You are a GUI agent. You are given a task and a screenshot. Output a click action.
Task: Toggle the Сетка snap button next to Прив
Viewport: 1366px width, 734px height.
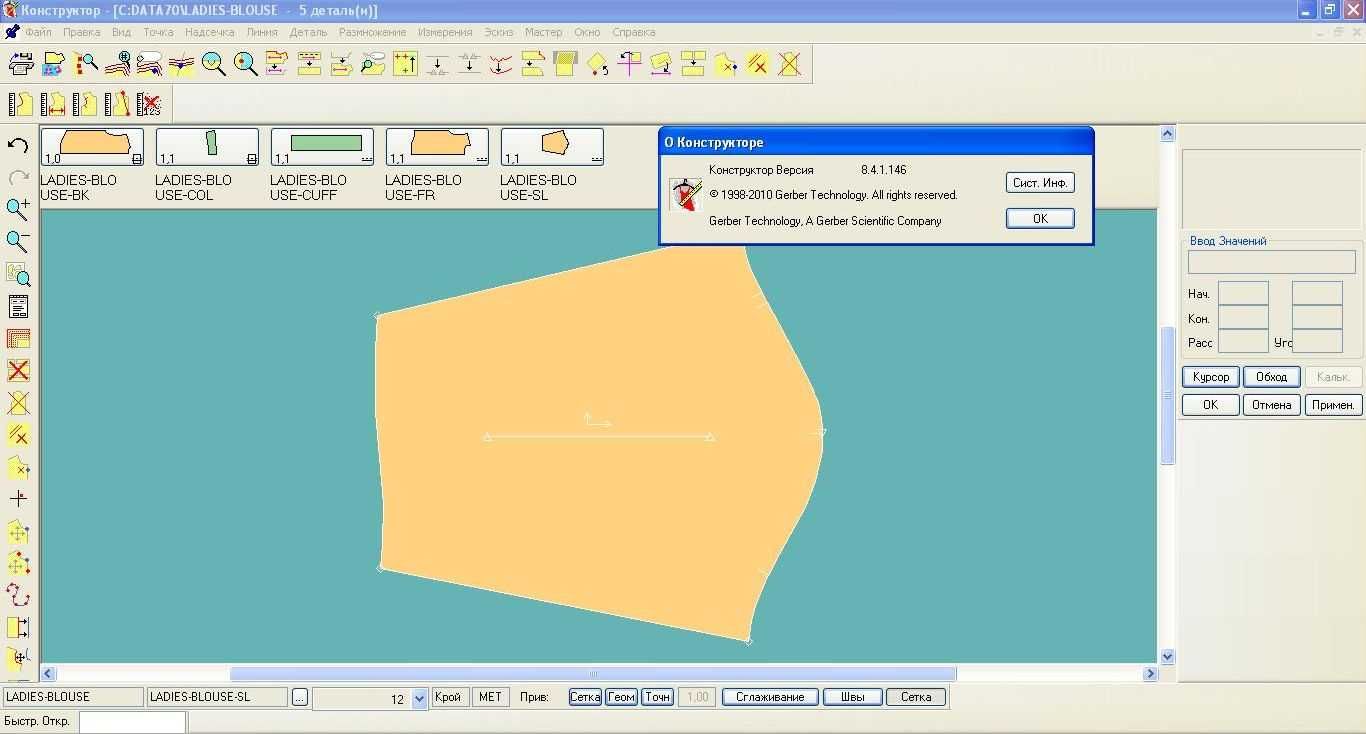coord(585,697)
